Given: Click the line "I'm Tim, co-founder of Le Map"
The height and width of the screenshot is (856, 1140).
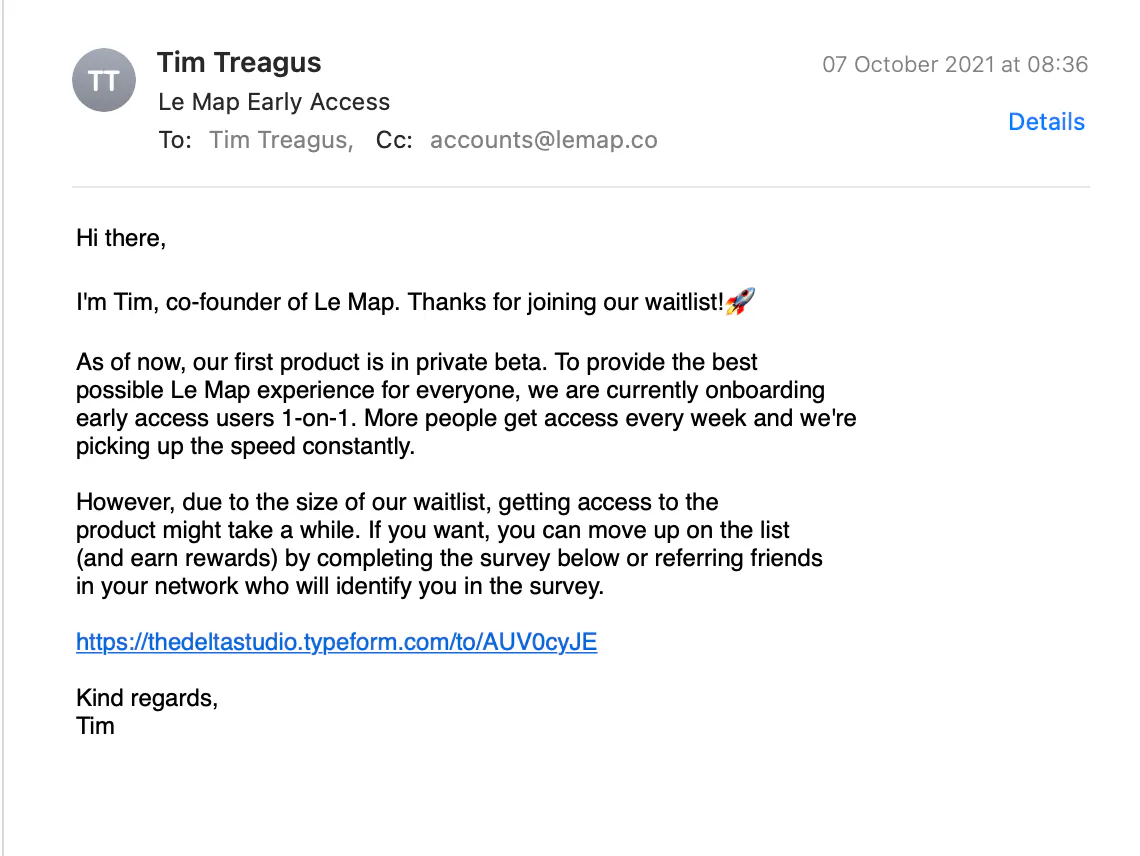Looking at the screenshot, I should 400,302.
